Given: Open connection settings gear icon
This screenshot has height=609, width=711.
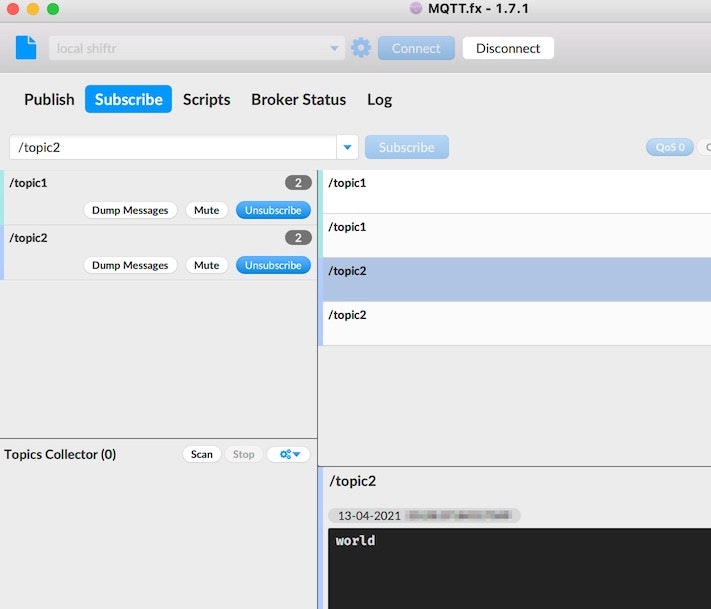Looking at the screenshot, I should 361,48.
